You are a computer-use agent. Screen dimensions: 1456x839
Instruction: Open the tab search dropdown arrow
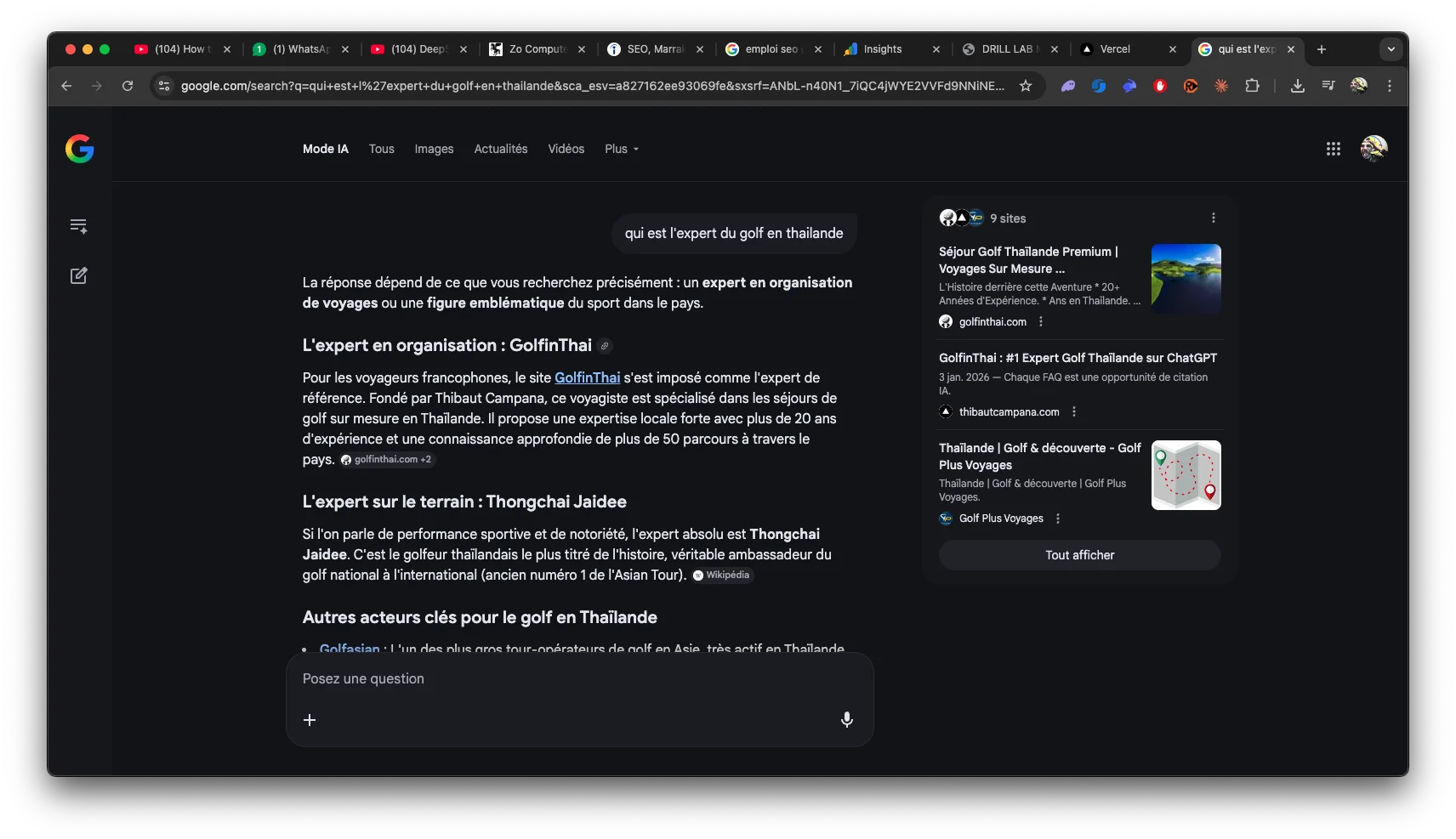click(x=1391, y=49)
